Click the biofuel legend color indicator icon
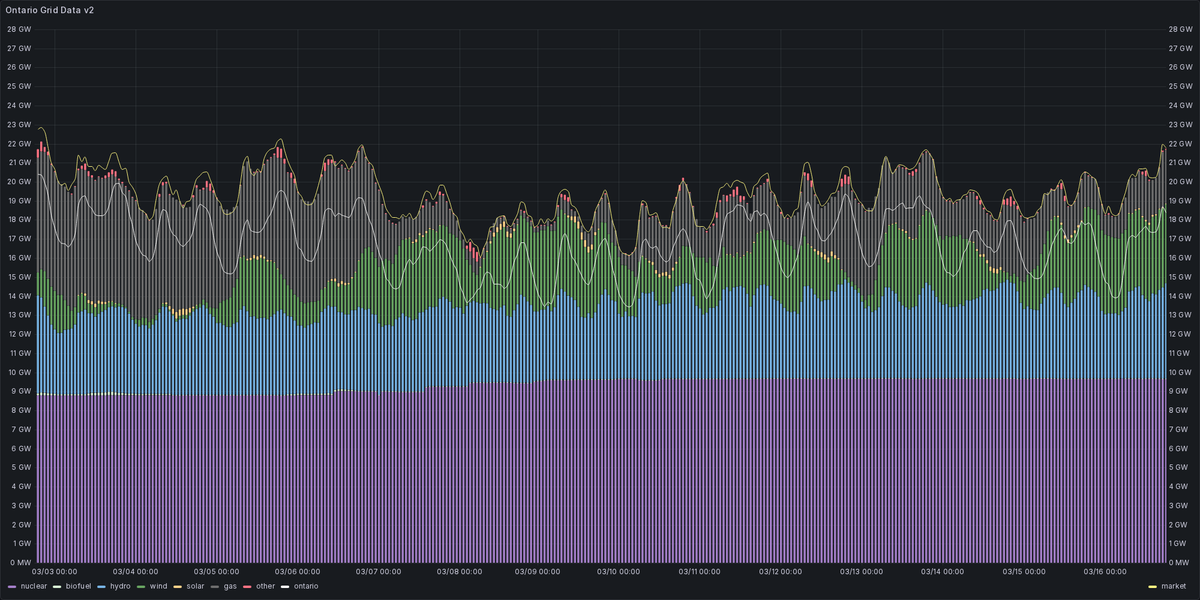The width and height of the screenshot is (1200, 600). coord(58,586)
